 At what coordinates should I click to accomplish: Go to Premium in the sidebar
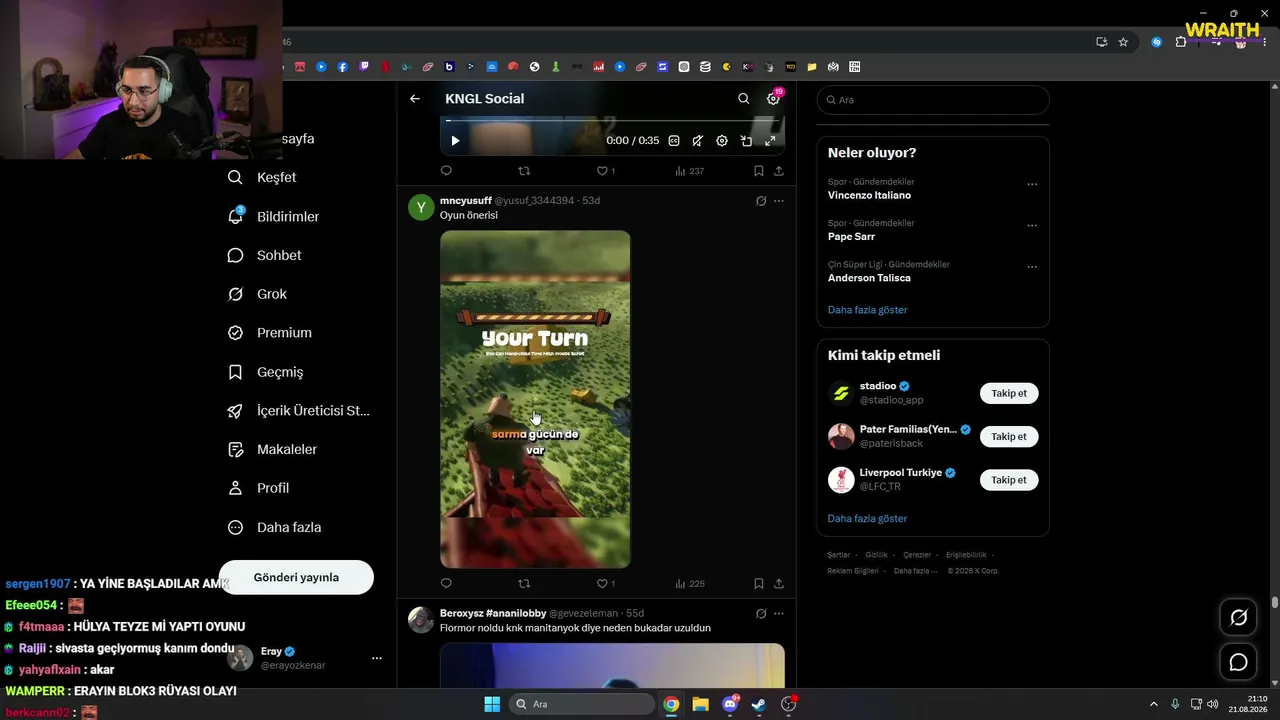[270, 333]
